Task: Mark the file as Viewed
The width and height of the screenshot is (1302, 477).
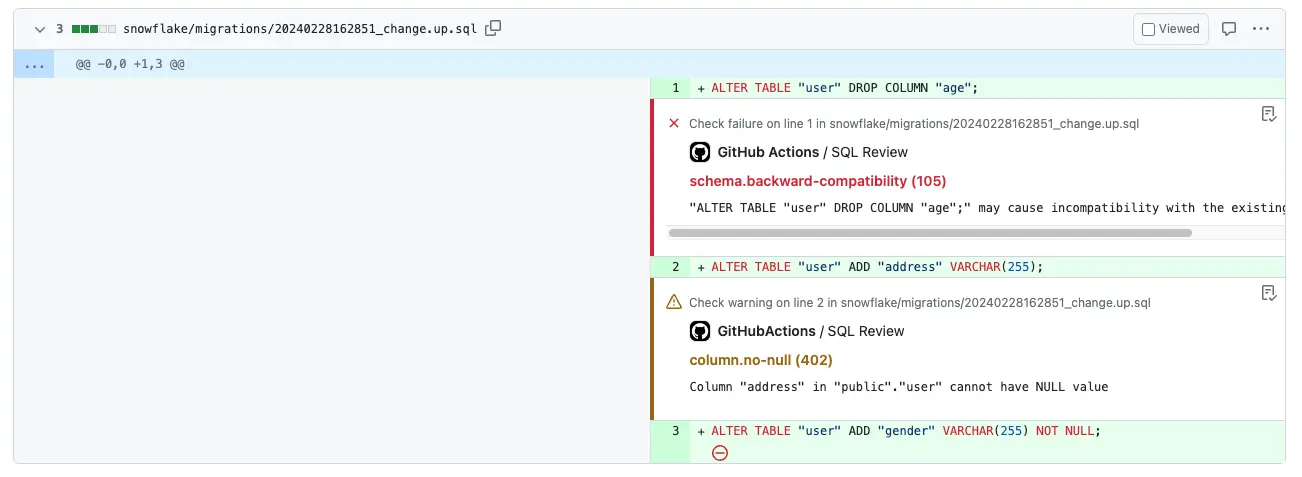Action: pos(1148,29)
